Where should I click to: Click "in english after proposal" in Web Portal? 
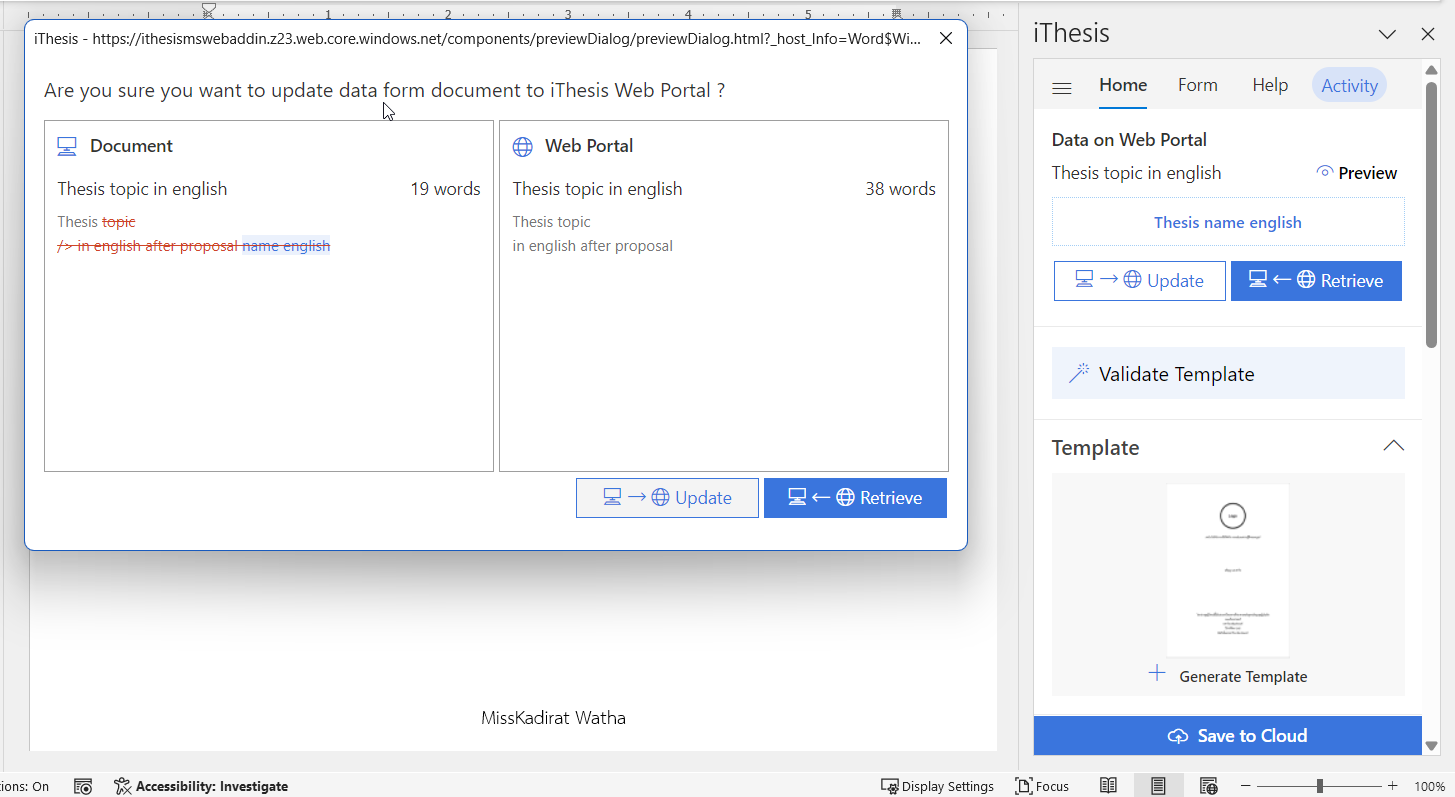pyautogui.click(x=593, y=246)
